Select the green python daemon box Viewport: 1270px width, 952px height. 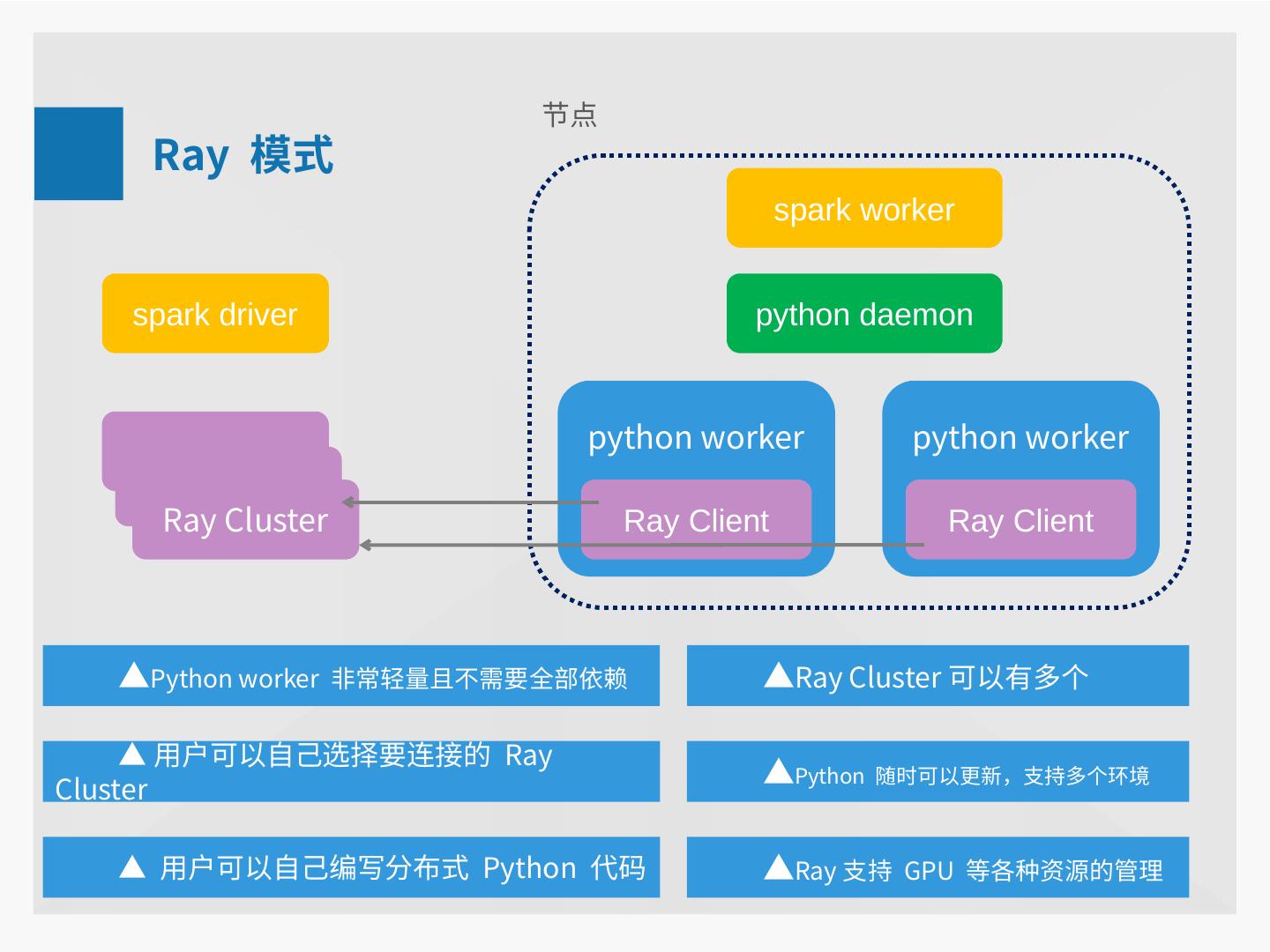[863, 314]
